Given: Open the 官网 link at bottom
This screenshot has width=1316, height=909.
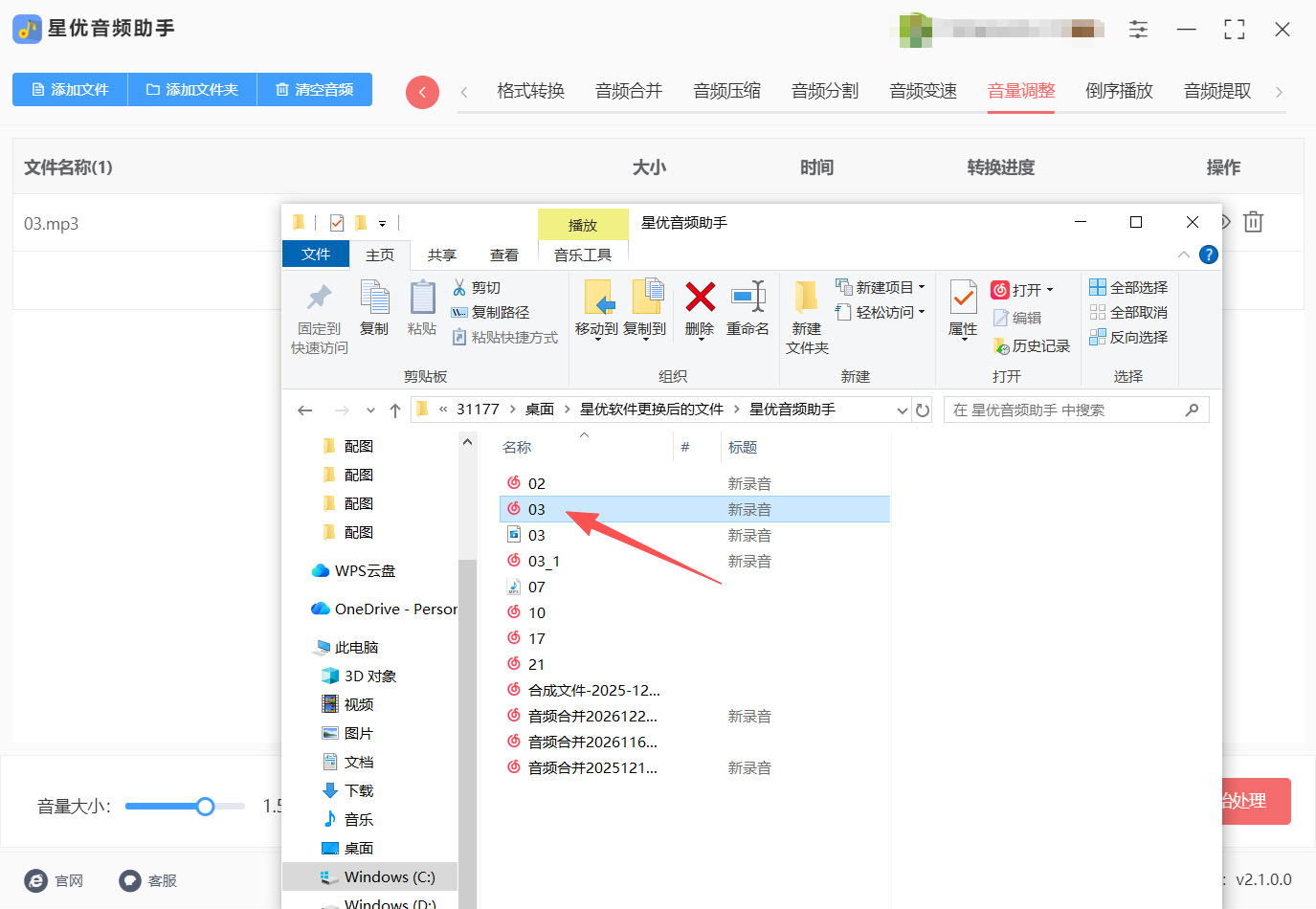Looking at the screenshot, I should tap(55, 881).
